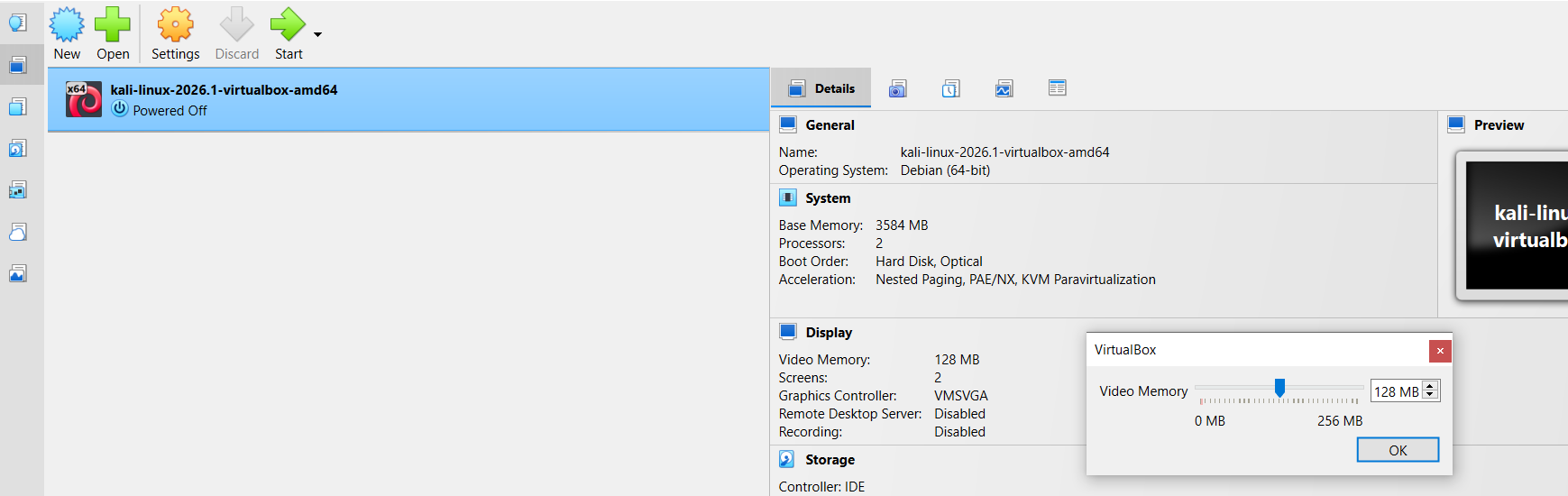Click the General section monitor icon

pyautogui.click(x=788, y=124)
